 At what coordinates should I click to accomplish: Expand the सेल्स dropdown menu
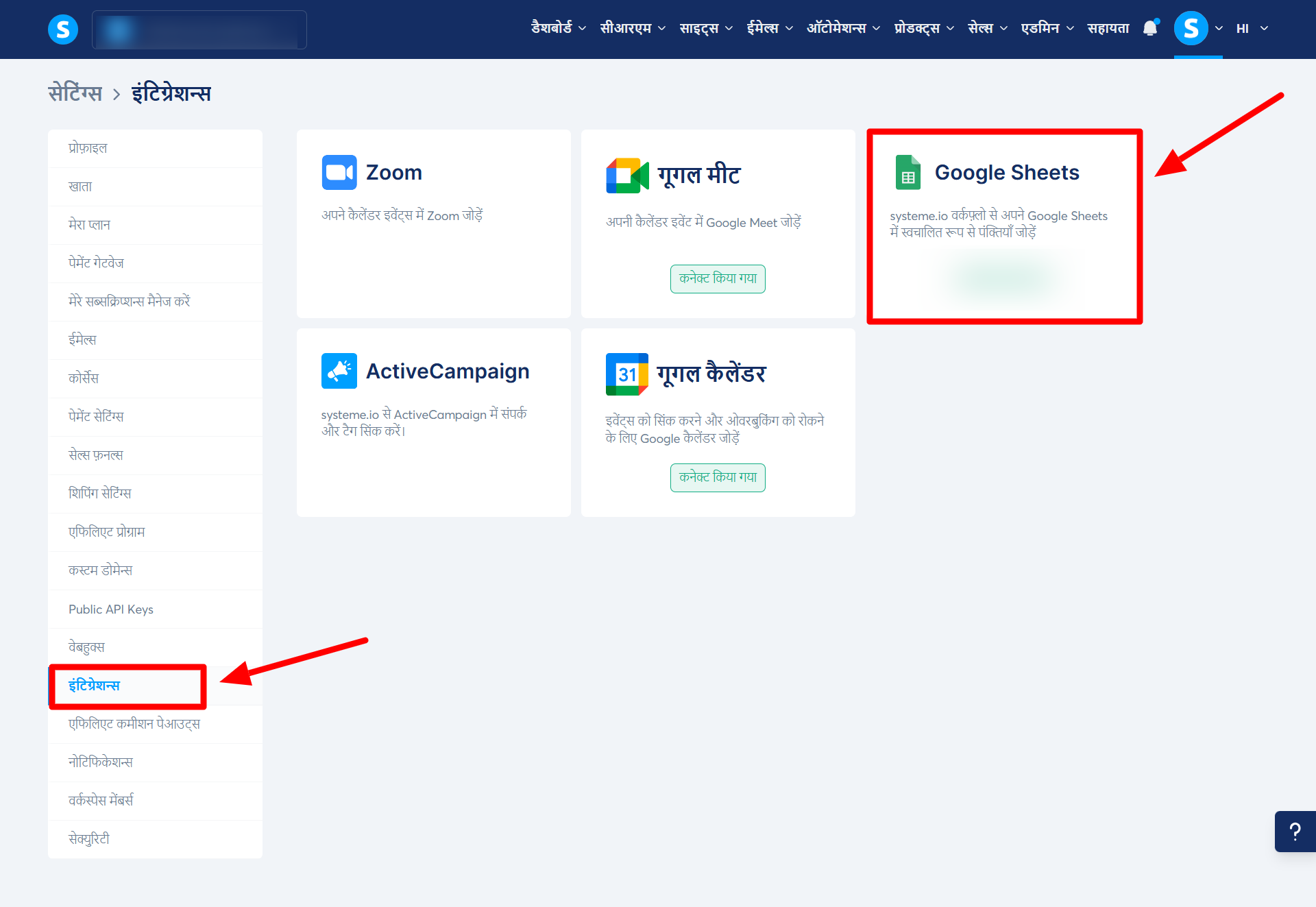(x=988, y=28)
